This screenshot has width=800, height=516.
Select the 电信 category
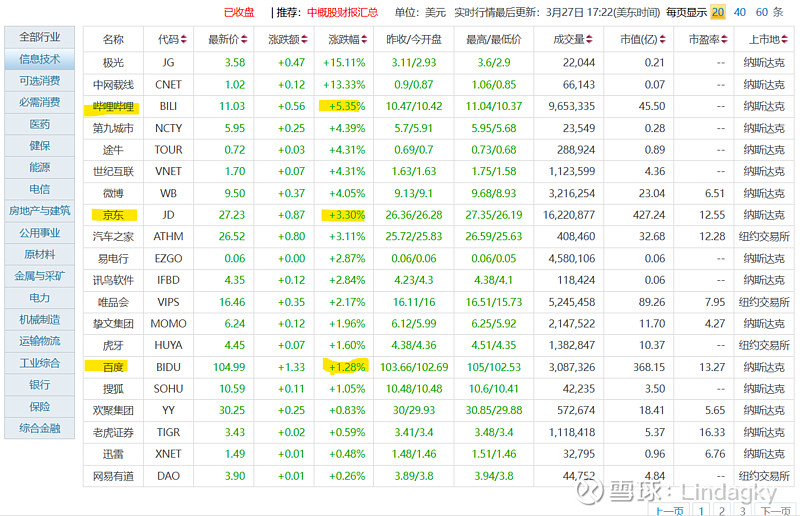[40, 189]
